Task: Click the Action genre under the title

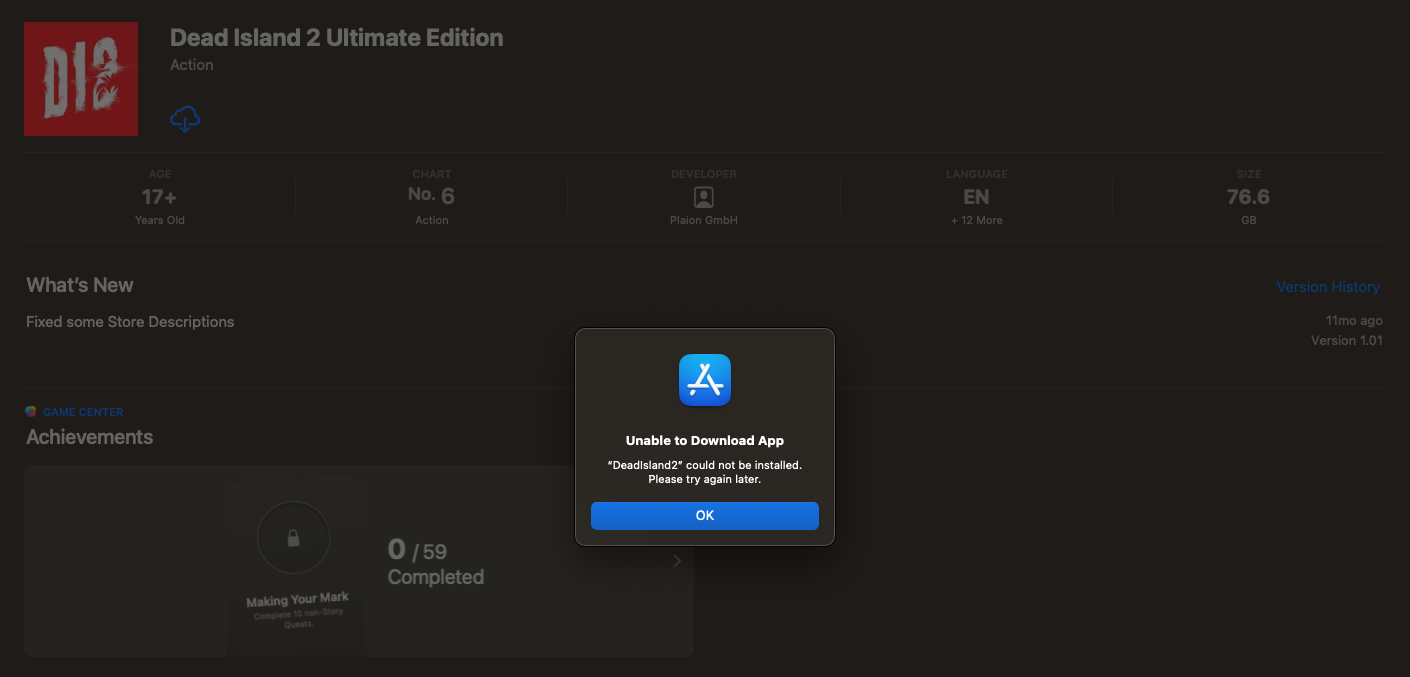Action: click(x=192, y=65)
